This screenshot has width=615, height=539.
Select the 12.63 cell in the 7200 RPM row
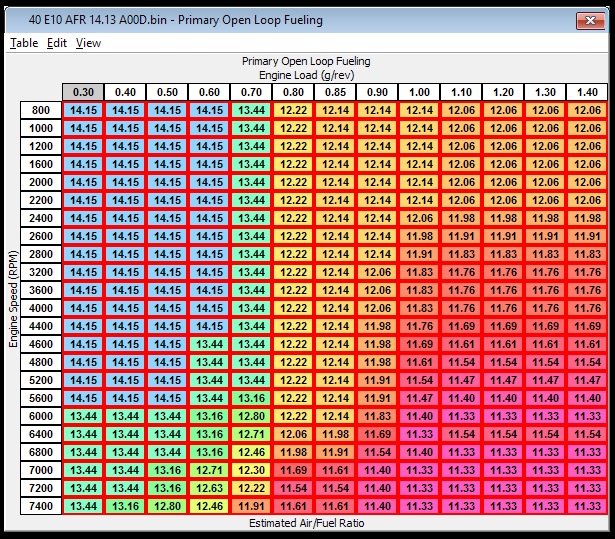[210, 488]
